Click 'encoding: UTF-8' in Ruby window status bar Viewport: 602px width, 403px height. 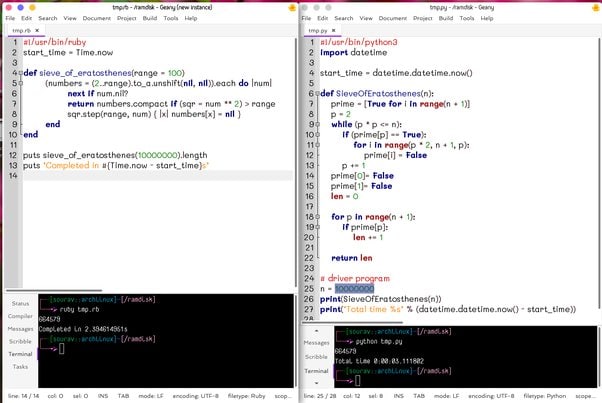pos(195,396)
